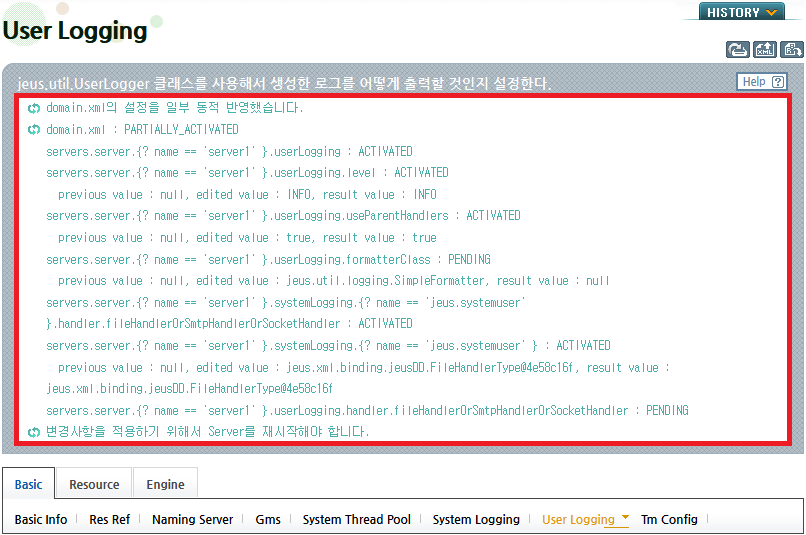Switch to the Engine tab
806x535 pixels.
[165, 484]
